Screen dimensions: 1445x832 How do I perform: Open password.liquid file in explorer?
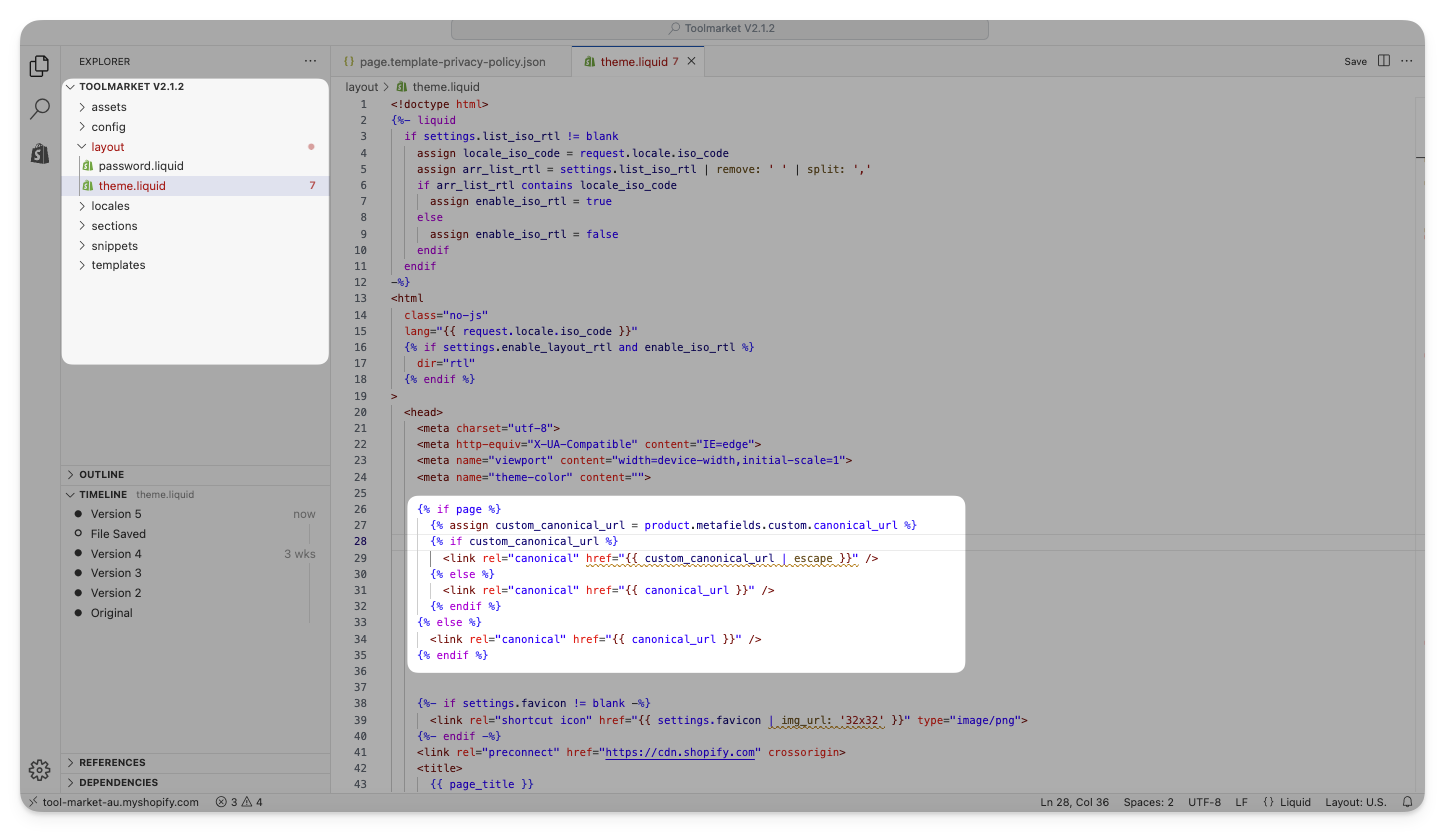coord(141,166)
